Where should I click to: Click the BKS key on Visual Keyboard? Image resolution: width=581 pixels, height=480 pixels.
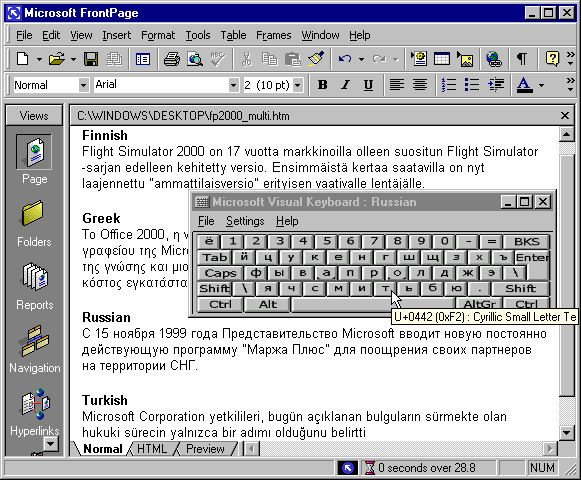click(526, 242)
